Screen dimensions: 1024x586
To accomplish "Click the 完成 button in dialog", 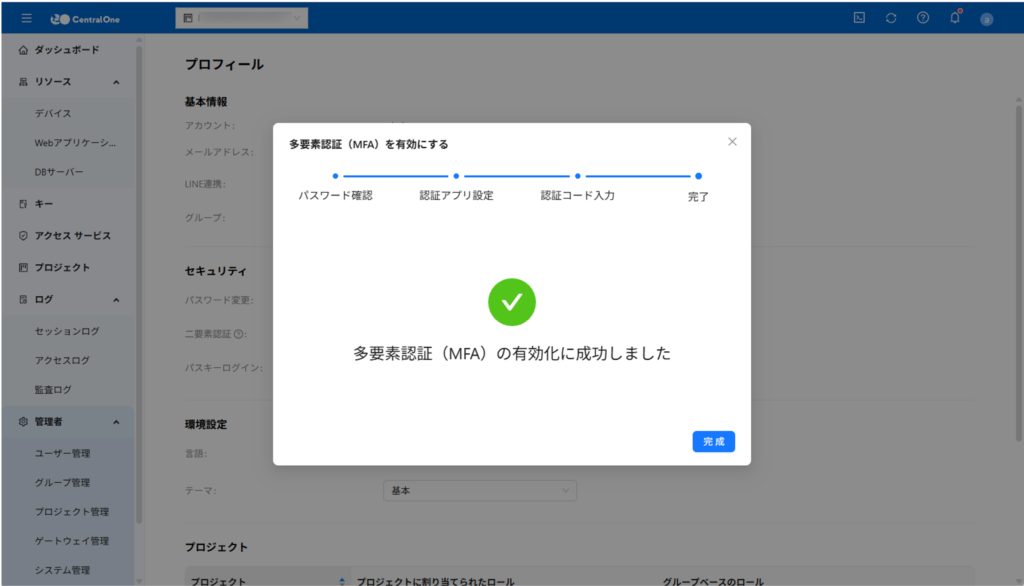I will [x=713, y=441].
